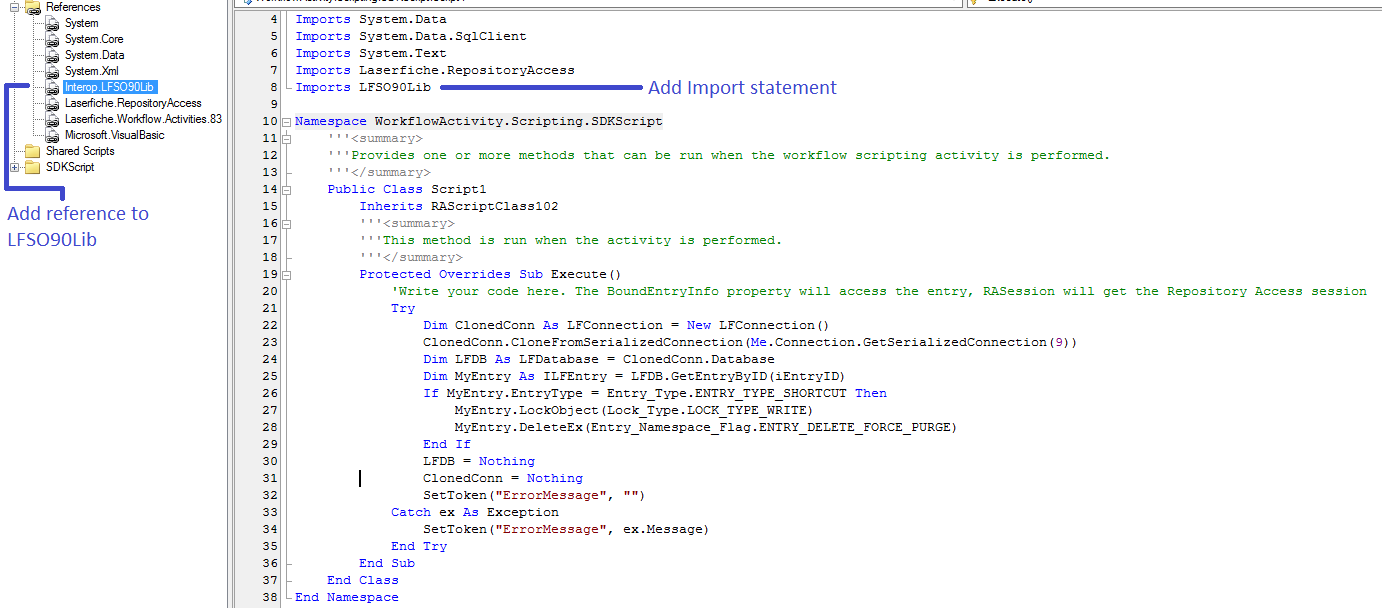
Task: Click the "Inherits RAScriptClass102" line
Action: (x=459, y=207)
